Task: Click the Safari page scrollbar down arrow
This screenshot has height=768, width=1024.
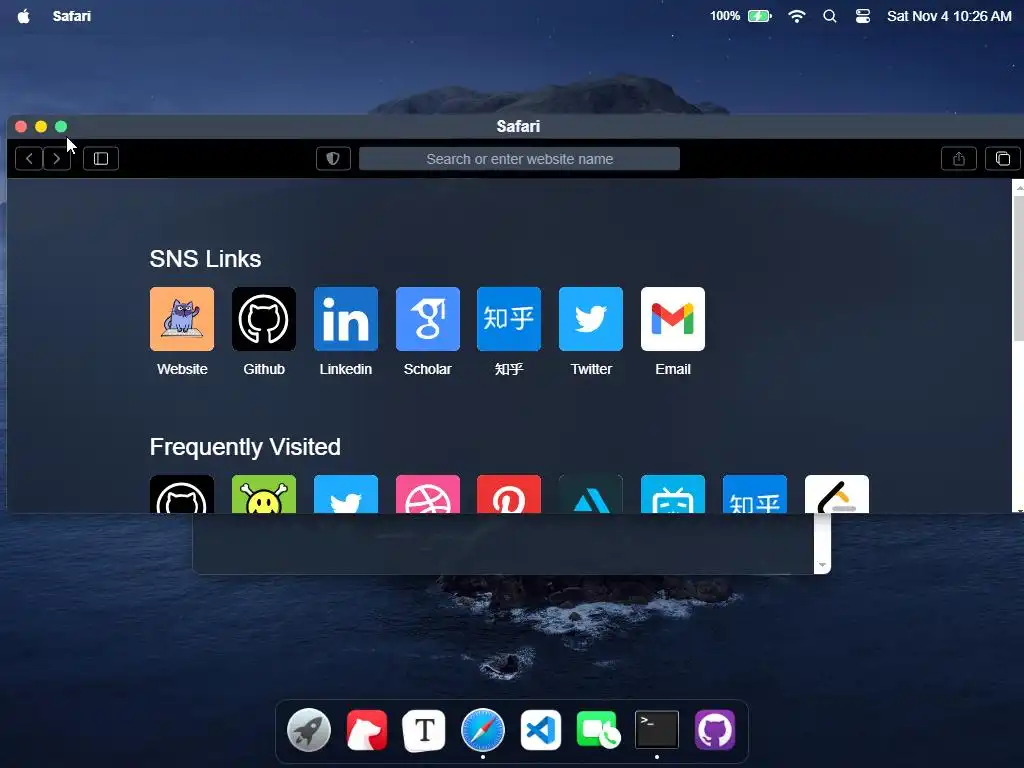Action: pos(1019,509)
